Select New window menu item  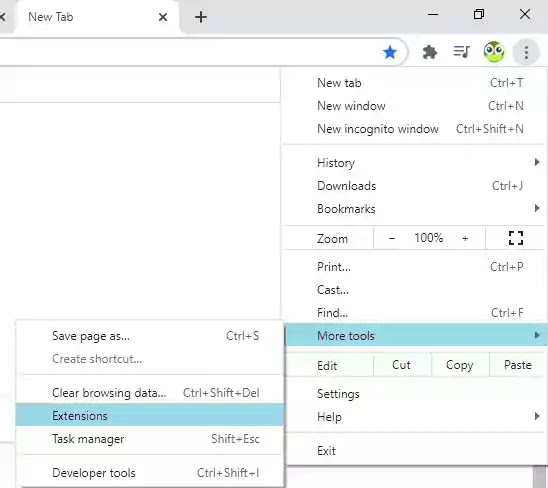tap(414, 106)
